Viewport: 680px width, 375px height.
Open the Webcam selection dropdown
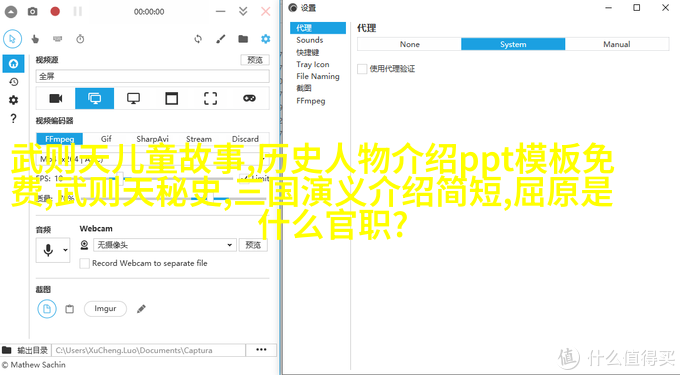coord(165,245)
